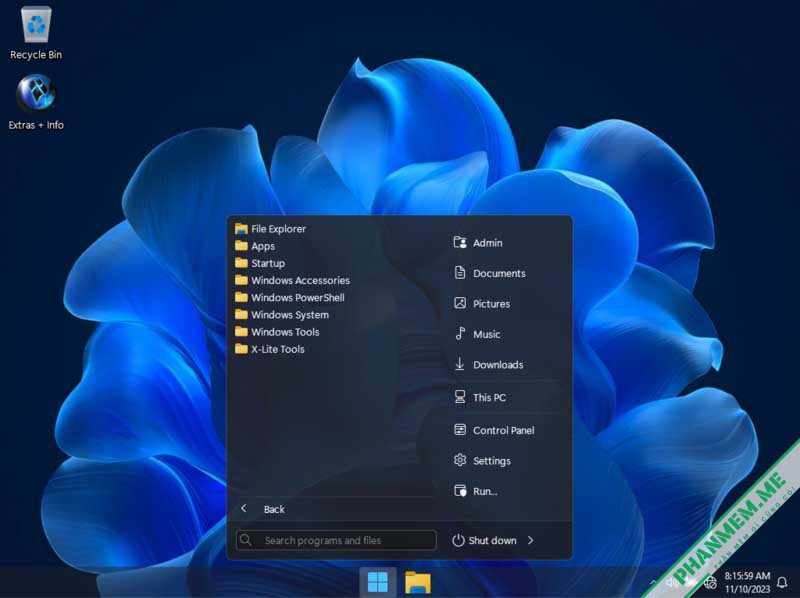Open Control Panel from the start menu
Screen dimensions: 800x598
(504, 430)
